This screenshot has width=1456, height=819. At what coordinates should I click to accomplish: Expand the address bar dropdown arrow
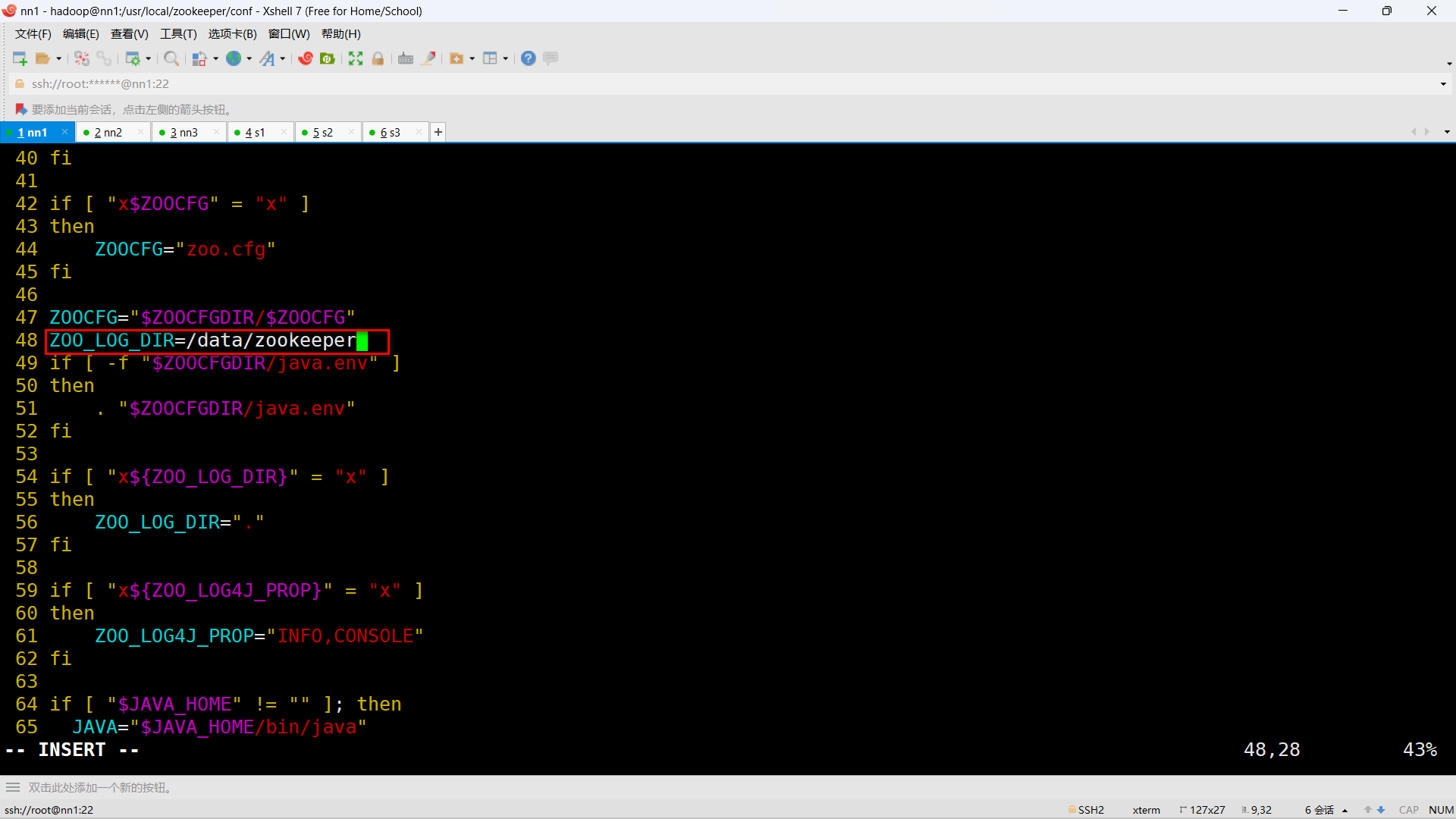1443,84
